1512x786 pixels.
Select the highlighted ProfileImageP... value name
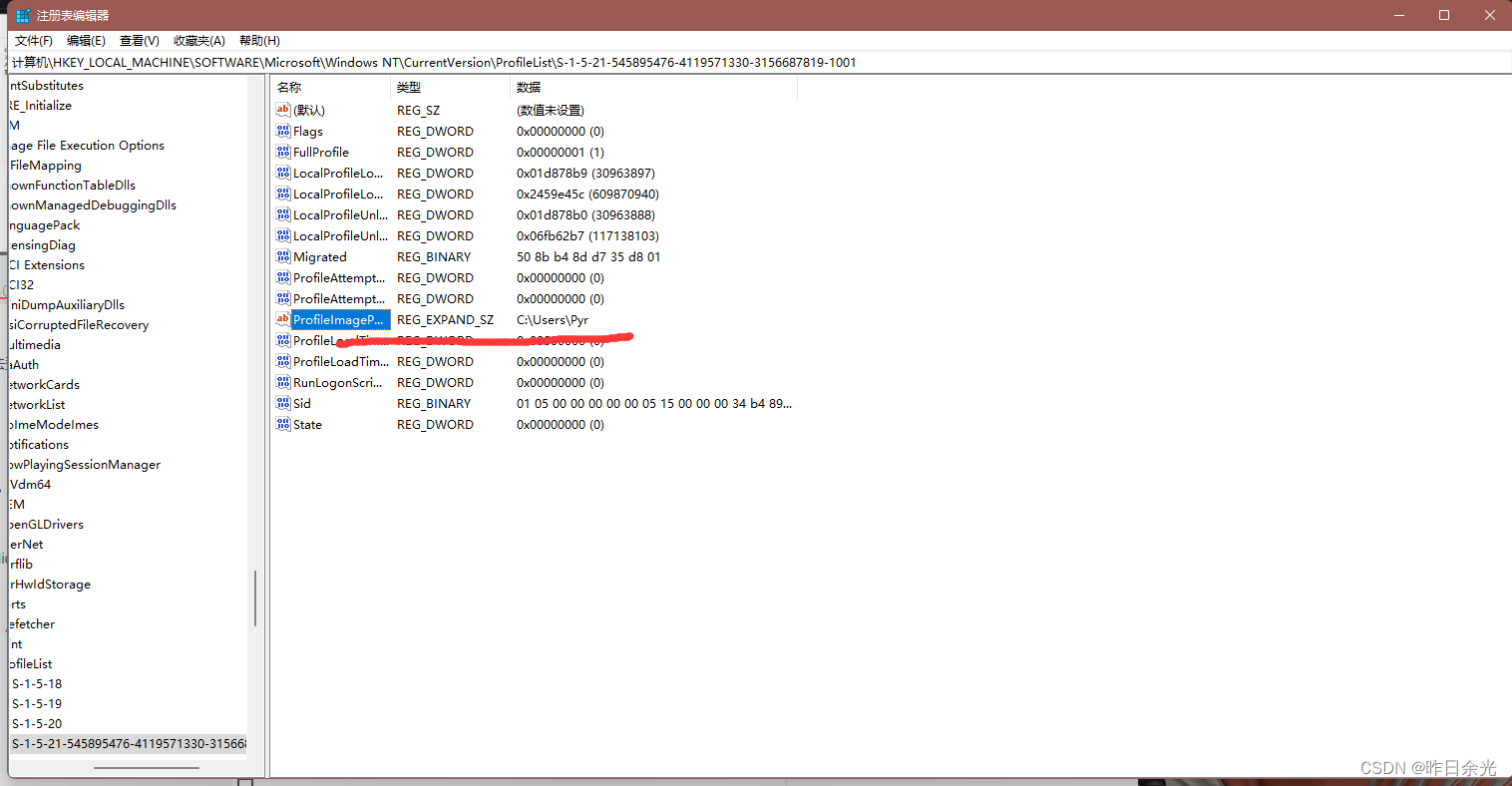(x=339, y=320)
